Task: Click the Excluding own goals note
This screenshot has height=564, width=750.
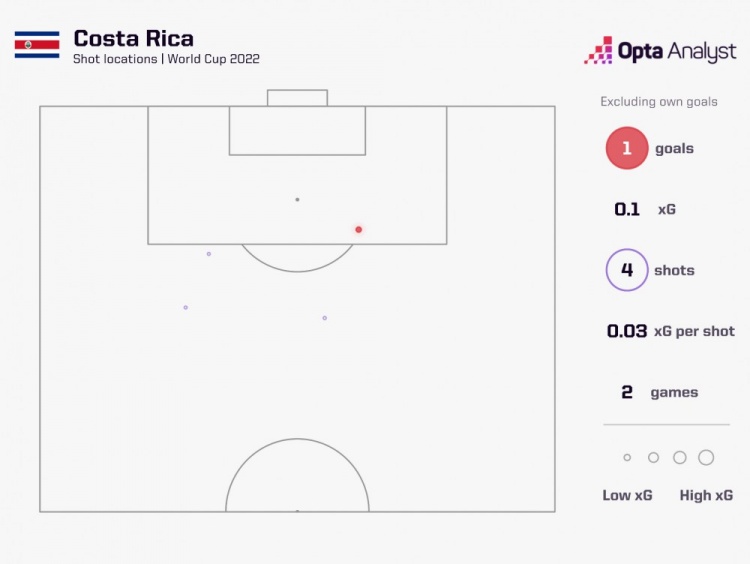Action: click(659, 101)
